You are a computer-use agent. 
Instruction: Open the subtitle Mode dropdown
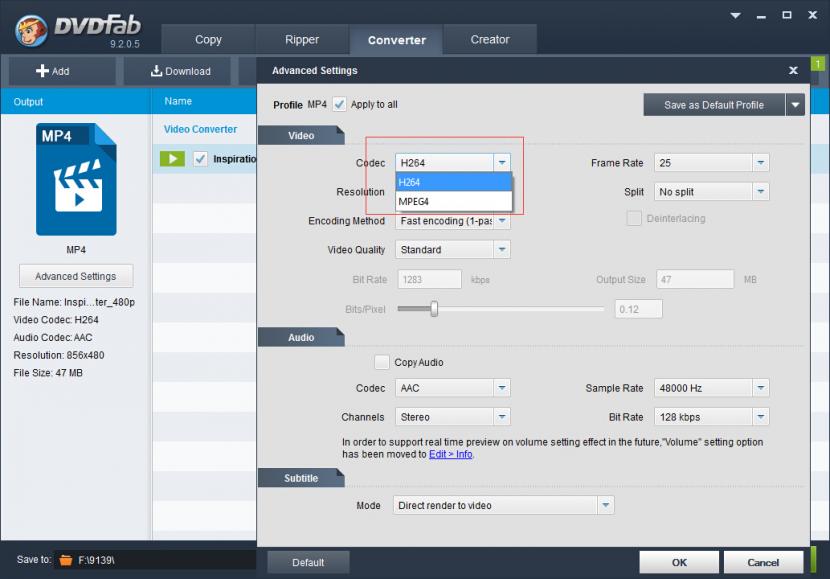pyautogui.click(x=605, y=506)
